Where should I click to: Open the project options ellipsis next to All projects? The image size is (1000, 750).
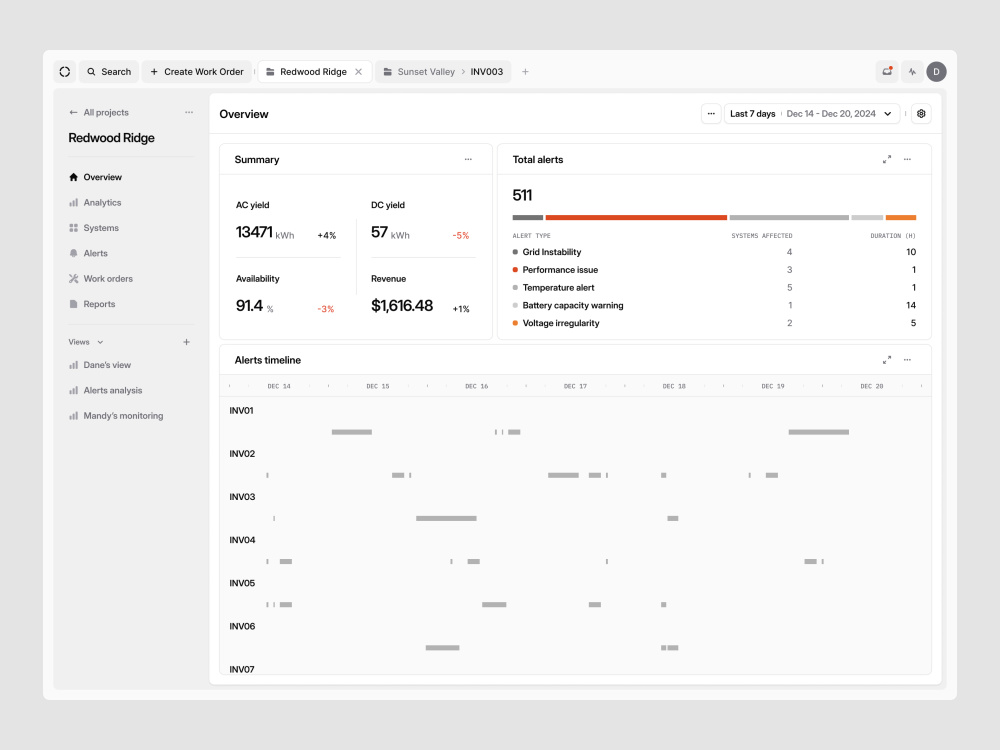(189, 112)
